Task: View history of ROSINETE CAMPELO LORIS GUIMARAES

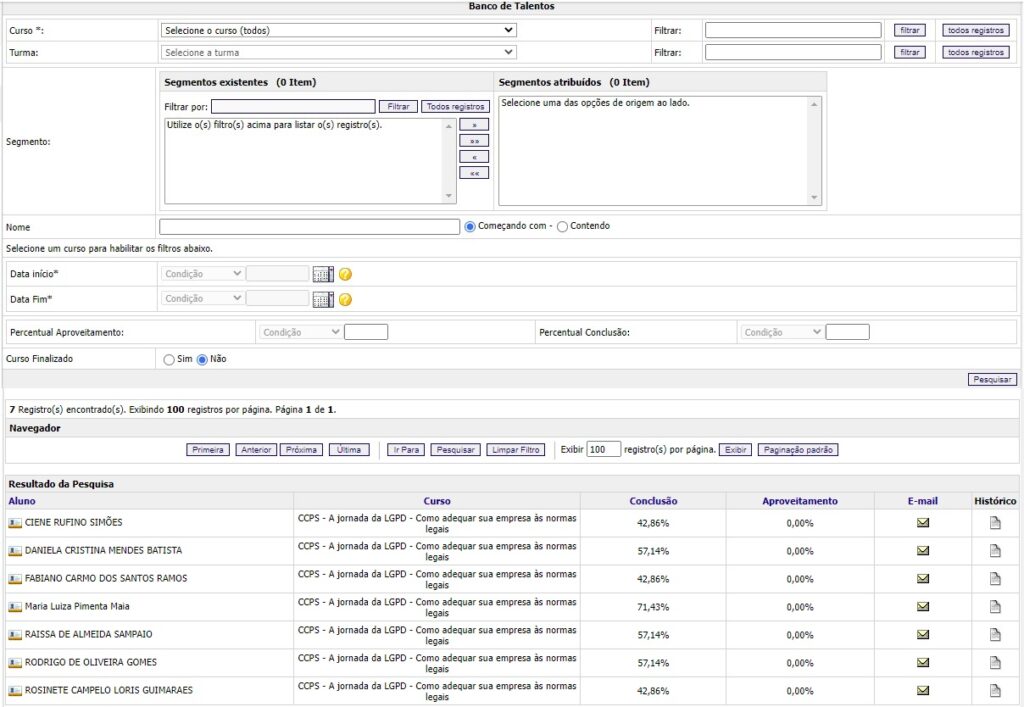Action: click(x=995, y=690)
